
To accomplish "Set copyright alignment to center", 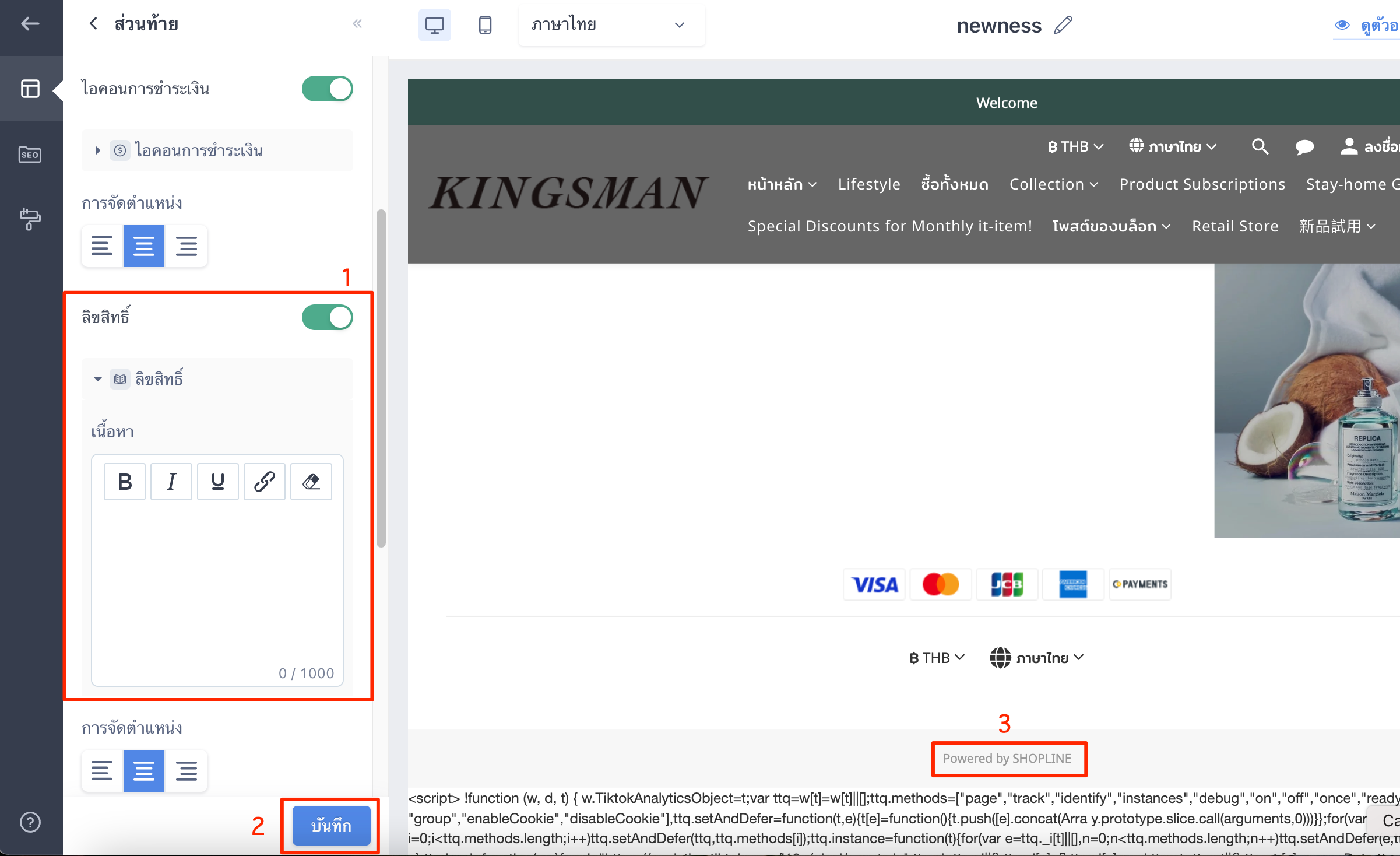I will (x=144, y=771).
